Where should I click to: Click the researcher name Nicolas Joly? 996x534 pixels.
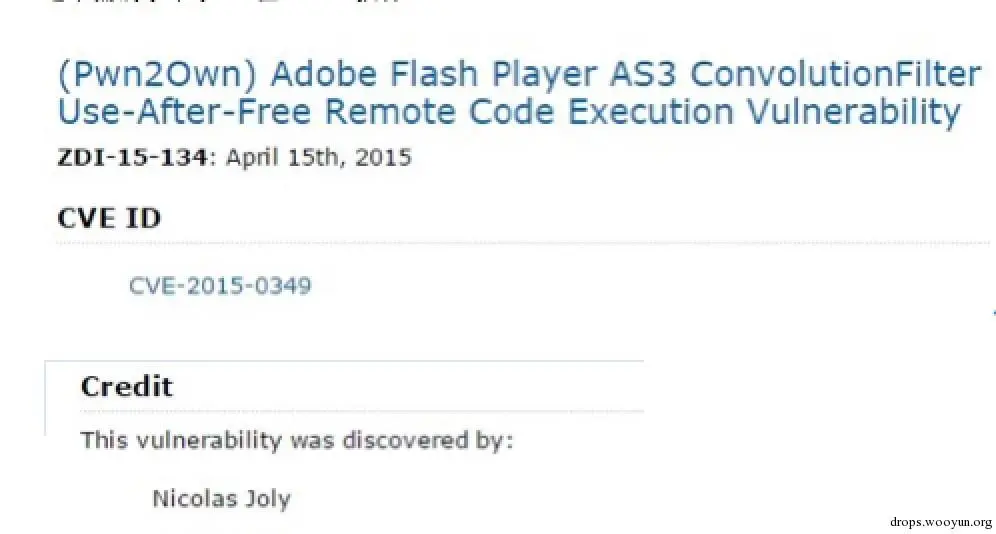click(x=221, y=498)
